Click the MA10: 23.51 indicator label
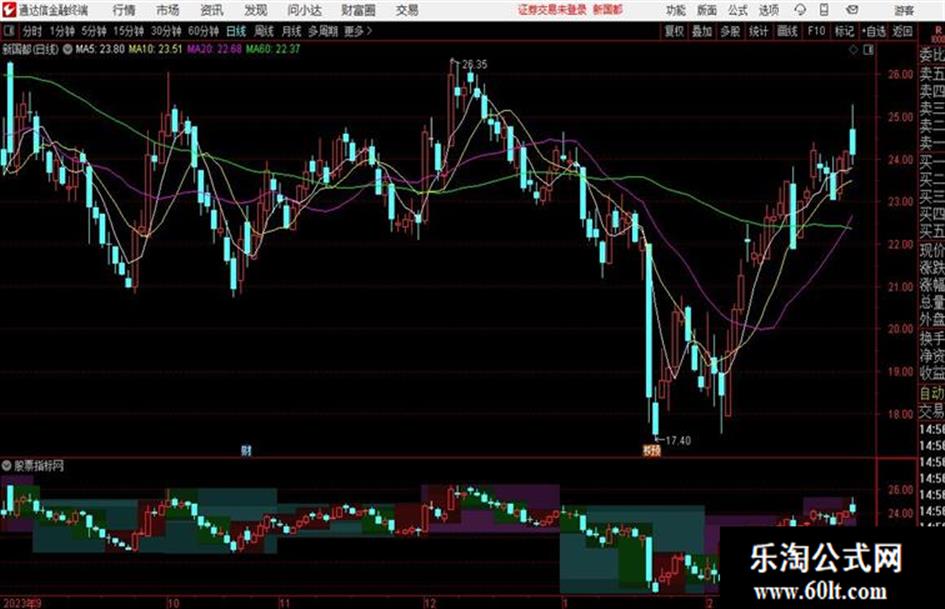This screenshot has width=945, height=609. (x=155, y=49)
